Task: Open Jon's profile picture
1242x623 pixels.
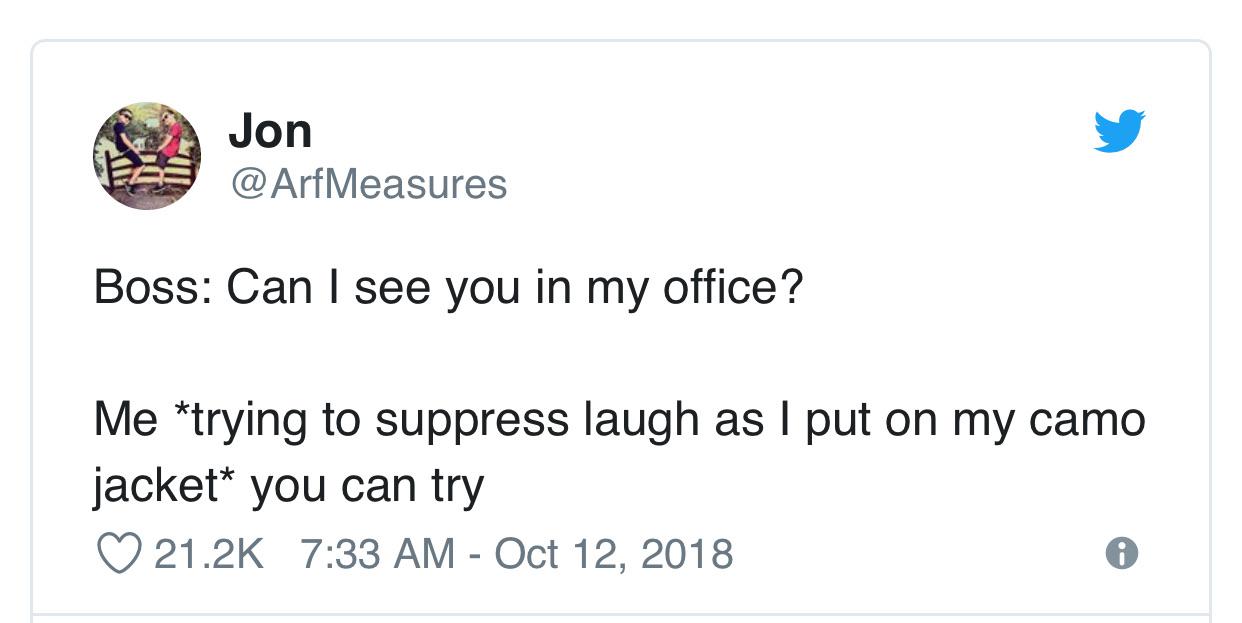Action: 147,155
